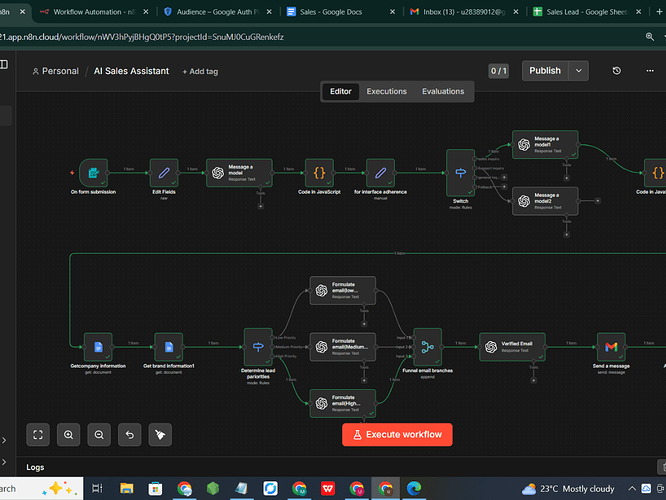Click the Zoom in magnifier button
This screenshot has width=666, height=500.
(68, 435)
